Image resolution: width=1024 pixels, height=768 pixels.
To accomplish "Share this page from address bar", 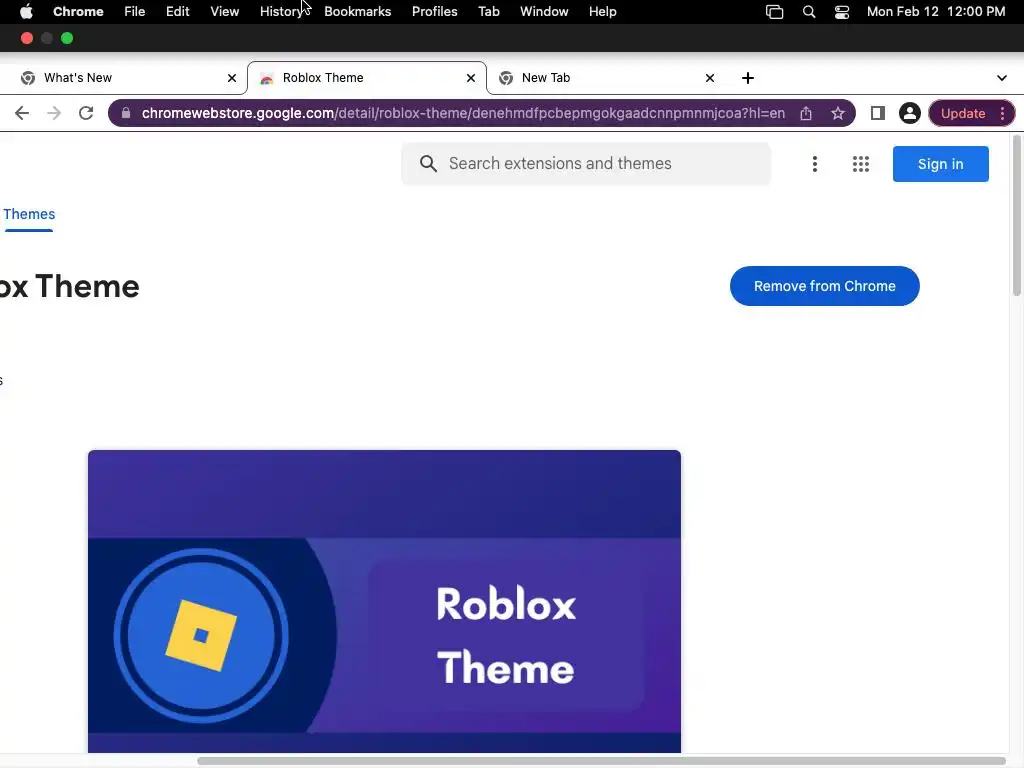I will [806, 113].
